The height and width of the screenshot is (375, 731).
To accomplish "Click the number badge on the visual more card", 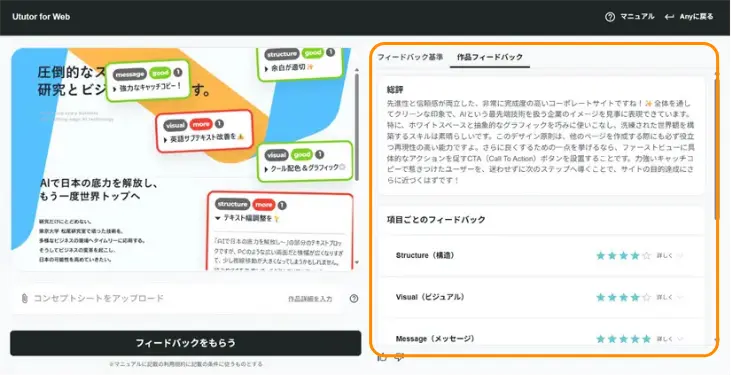I will [x=219, y=124].
